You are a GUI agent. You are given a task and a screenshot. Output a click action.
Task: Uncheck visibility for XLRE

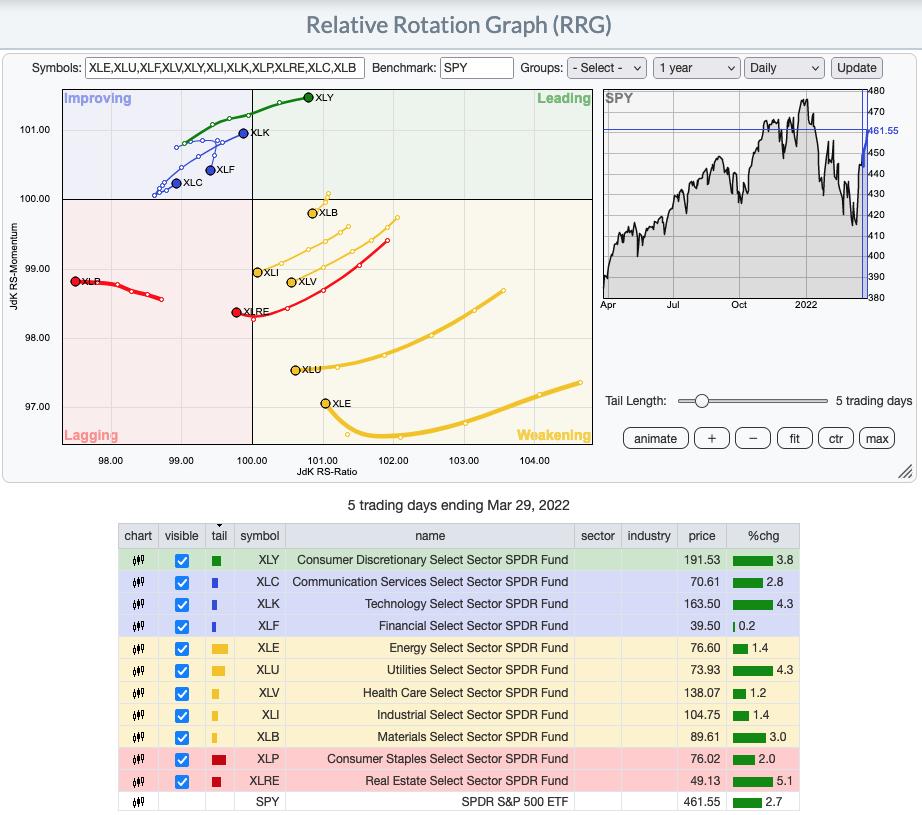pyautogui.click(x=182, y=782)
